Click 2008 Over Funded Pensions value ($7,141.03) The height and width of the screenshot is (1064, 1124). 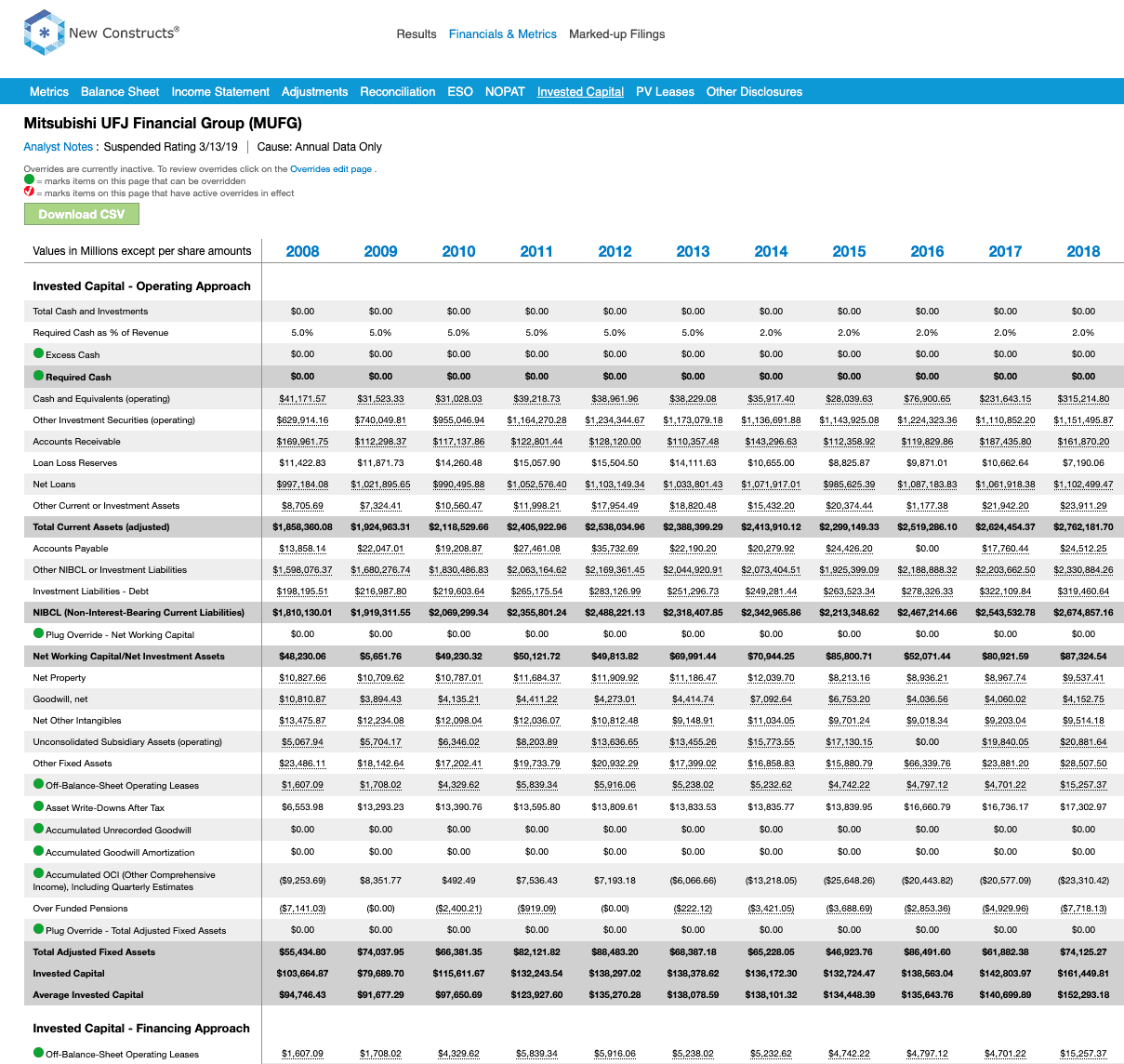point(302,908)
